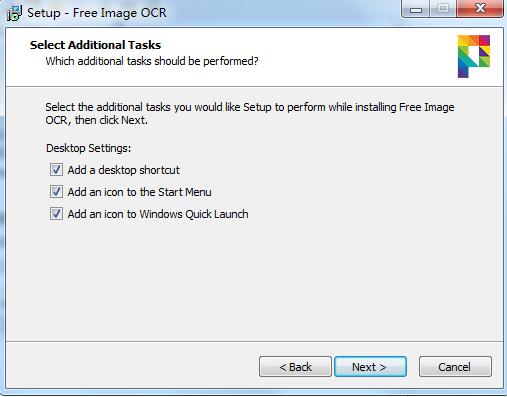
Task: Click the 'Select Additional Tasks' heading
Action: [95, 45]
